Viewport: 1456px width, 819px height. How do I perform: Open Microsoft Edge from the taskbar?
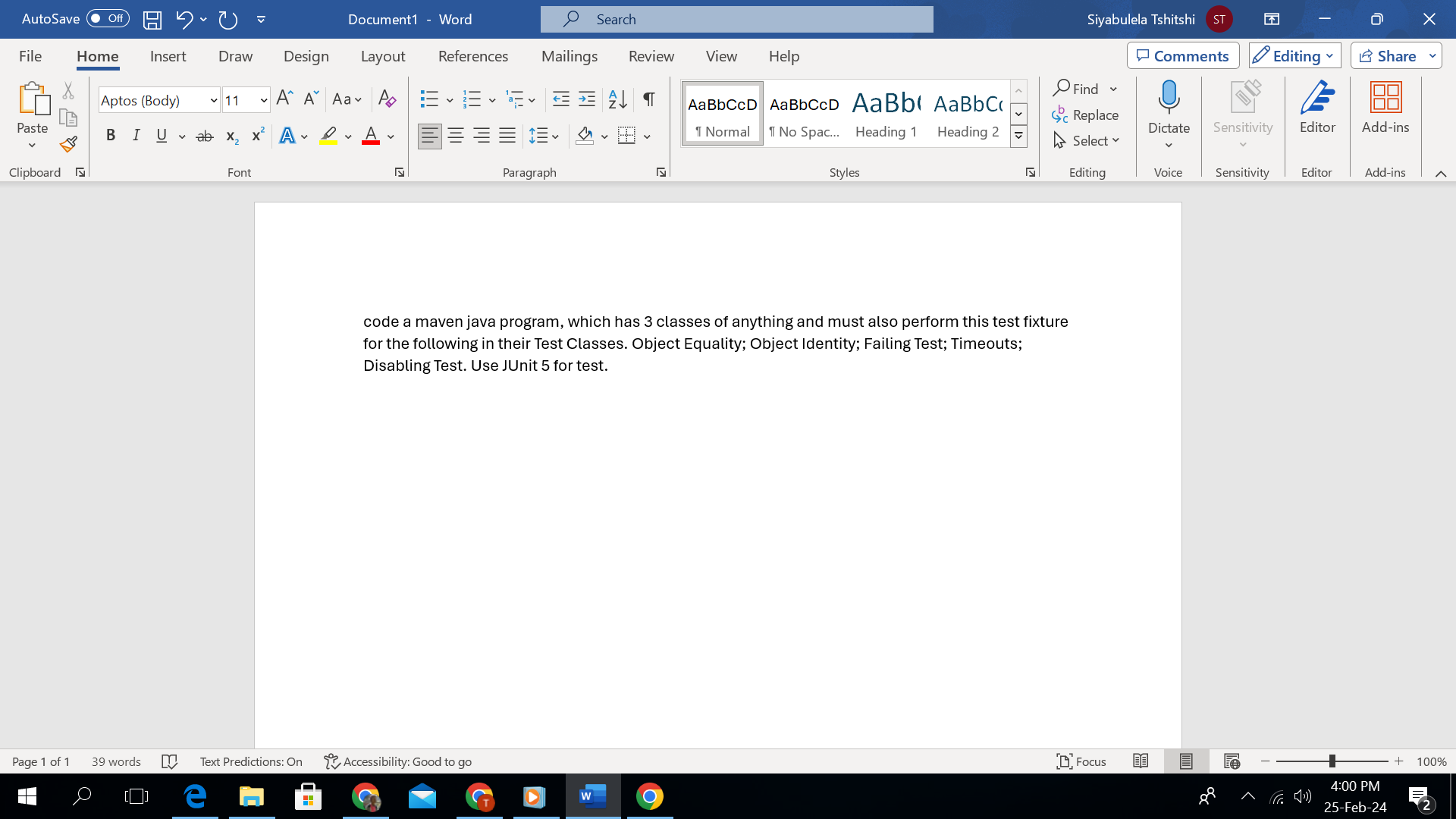click(x=195, y=796)
